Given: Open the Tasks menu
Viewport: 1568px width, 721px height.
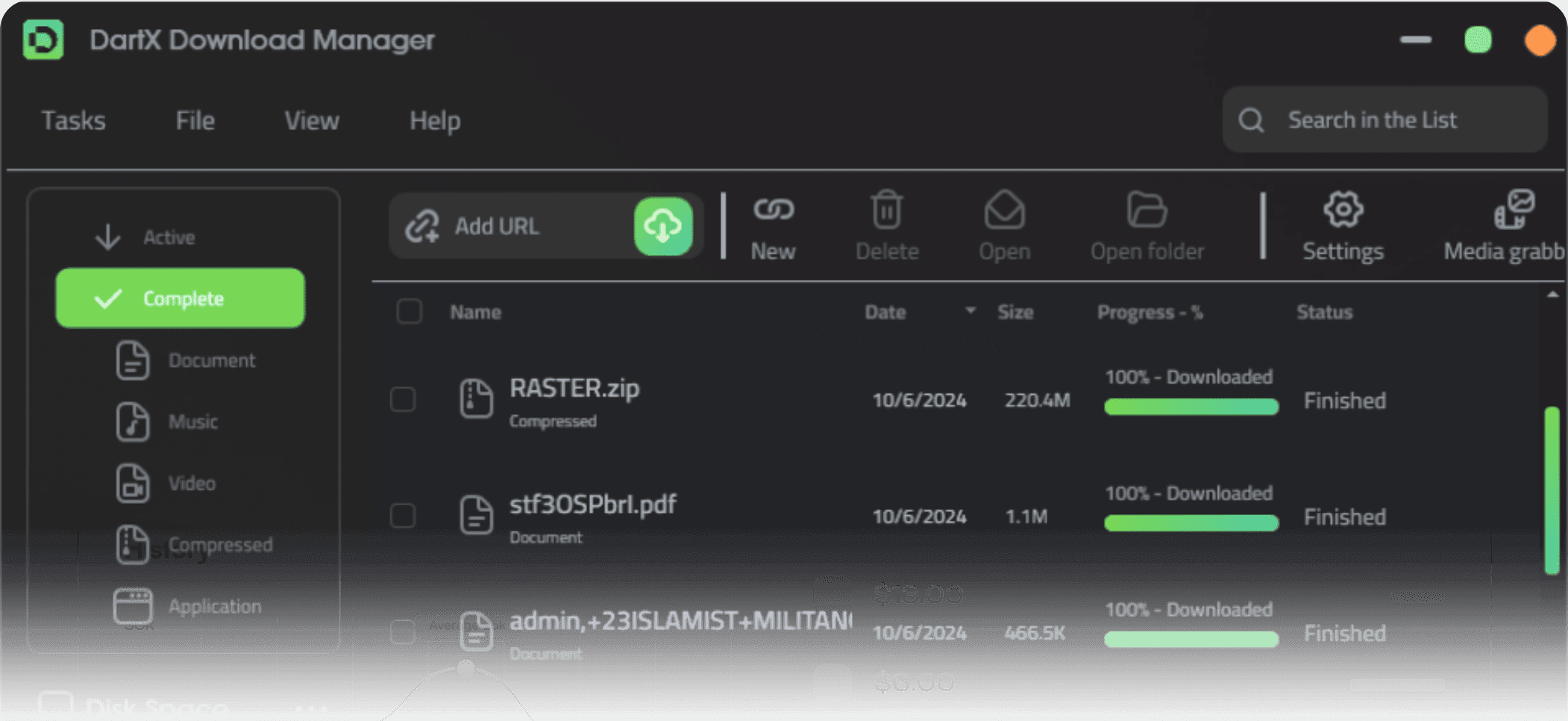Looking at the screenshot, I should click(73, 120).
